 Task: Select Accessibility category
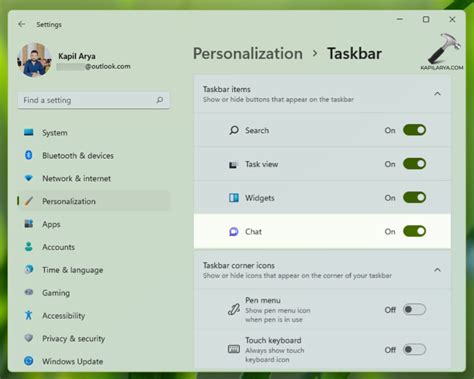(x=93, y=315)
